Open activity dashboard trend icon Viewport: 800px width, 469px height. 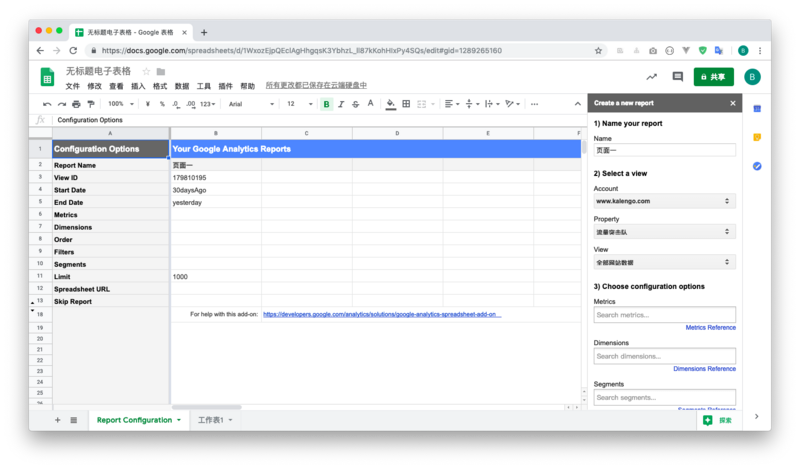[652, 77]
